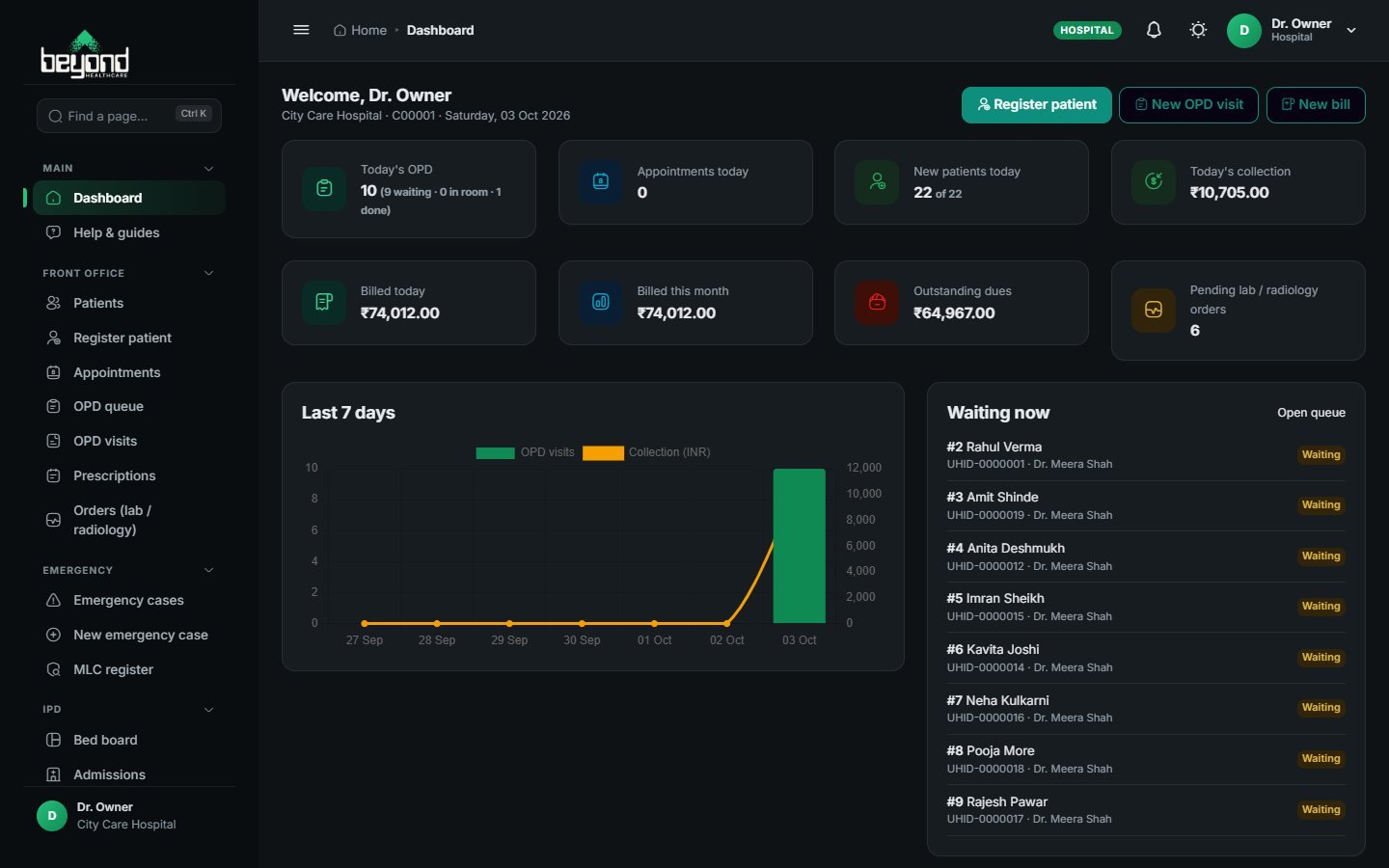Create a New bill
The image size is (1389, 868).
[1316, 104]
